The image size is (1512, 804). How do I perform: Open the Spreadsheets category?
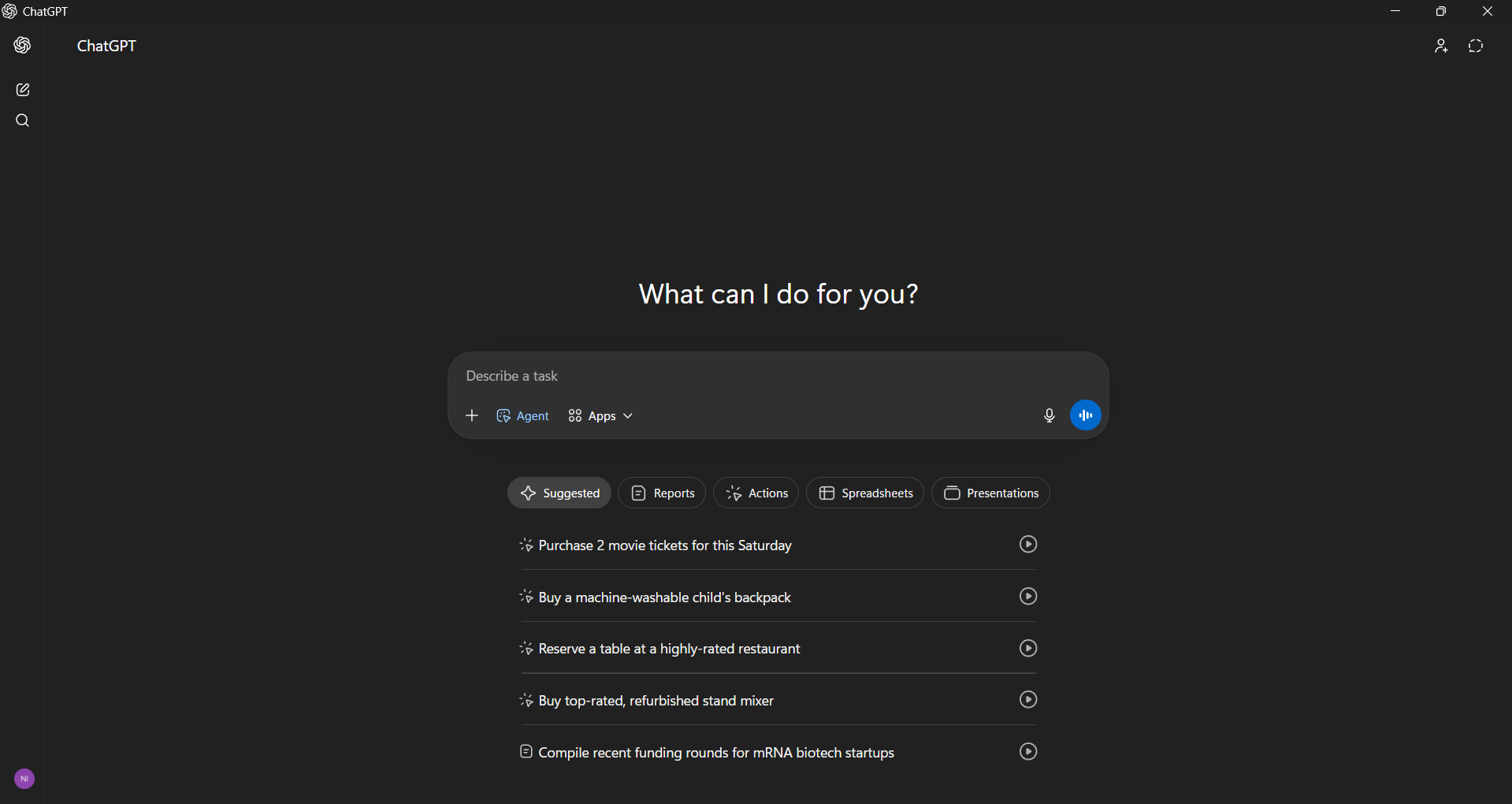pyautogui.click(x=865, y=493)
